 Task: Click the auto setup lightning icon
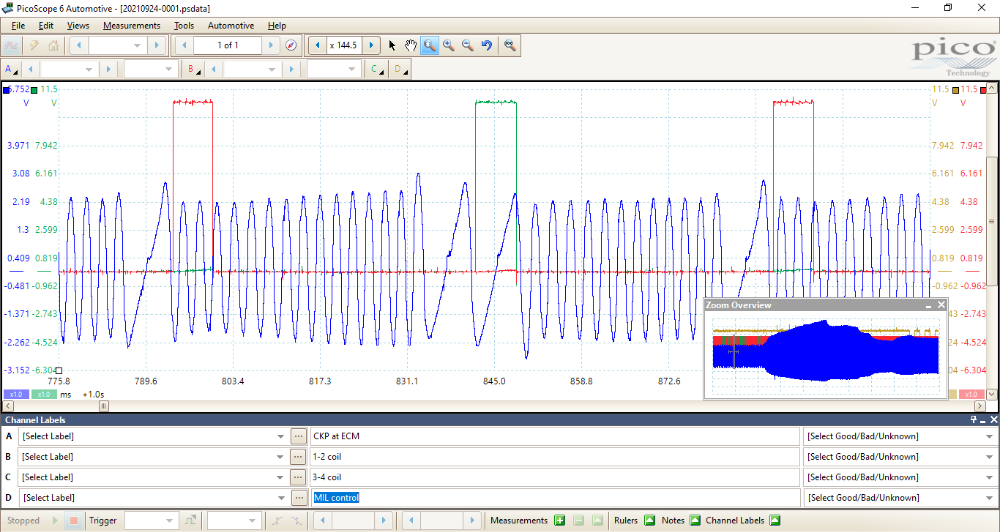pos(34,45)
